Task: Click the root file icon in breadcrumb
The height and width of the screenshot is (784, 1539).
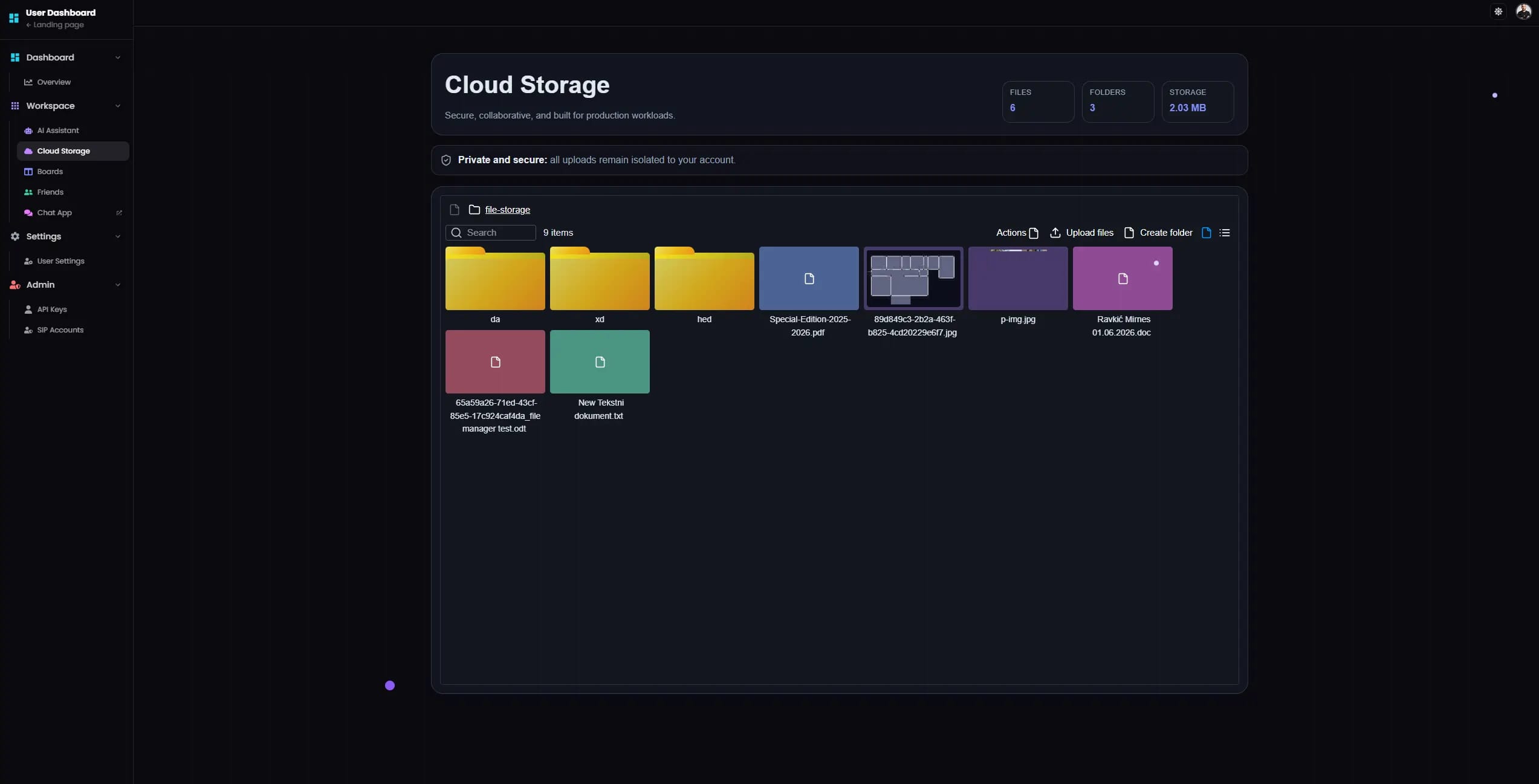Action: point(455,210)
